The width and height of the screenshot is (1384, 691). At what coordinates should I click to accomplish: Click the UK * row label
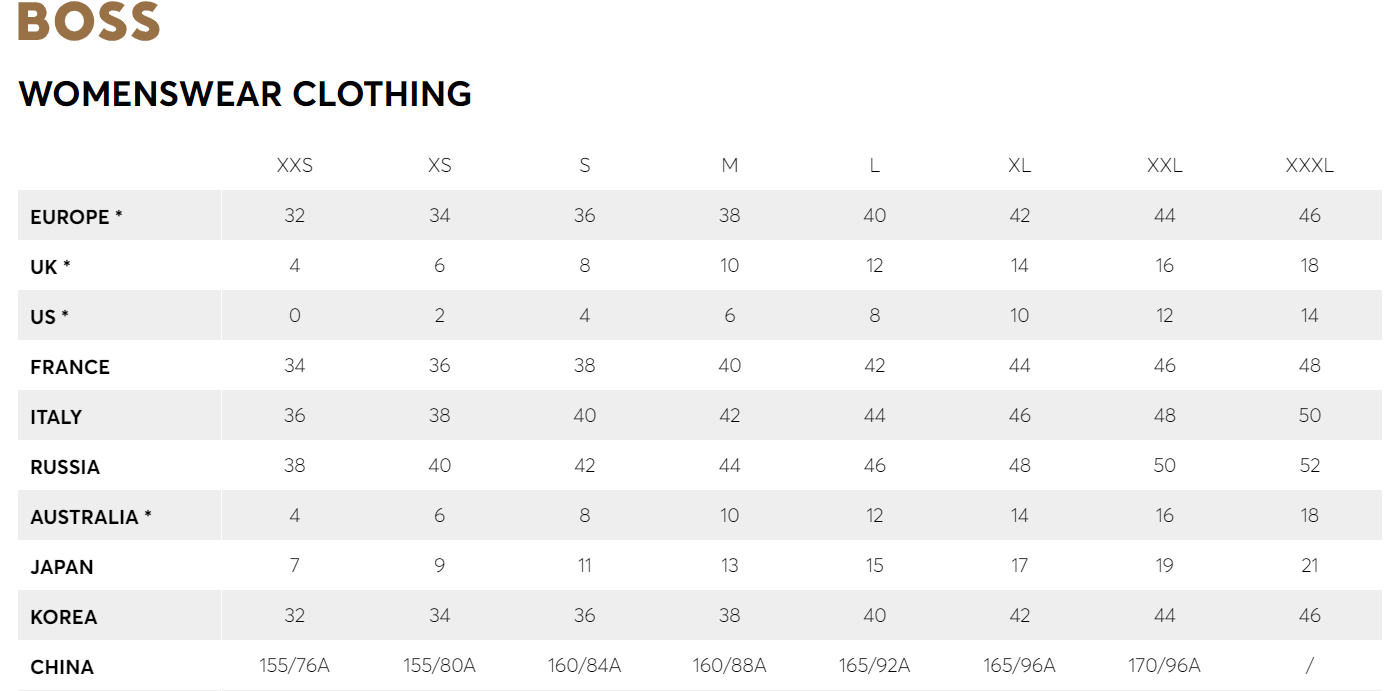point(50,267)
